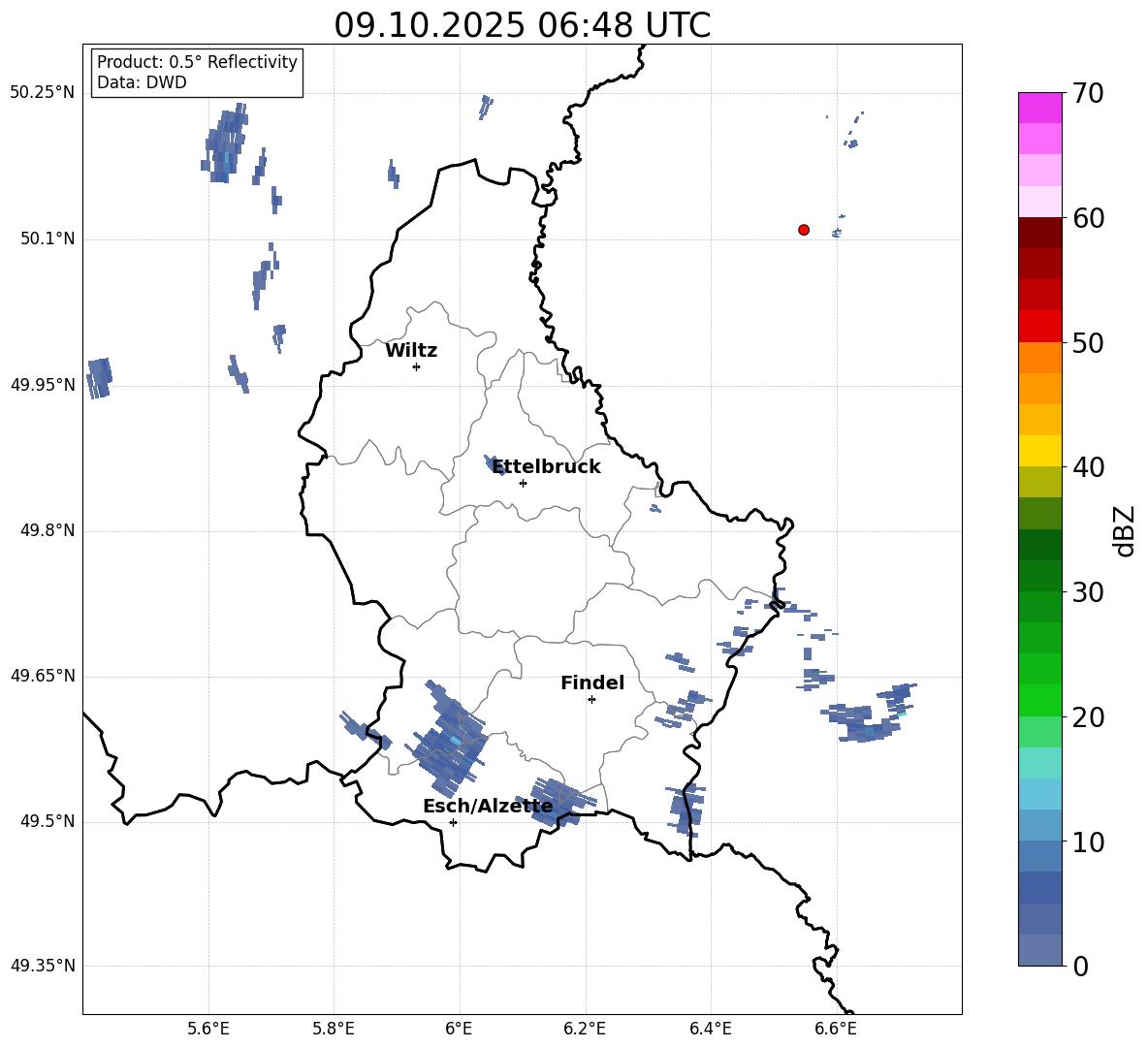Click the Esch/Alzette station cross marker
This screenshot has height=1048, width=1148.
click(x=453, y=822)
